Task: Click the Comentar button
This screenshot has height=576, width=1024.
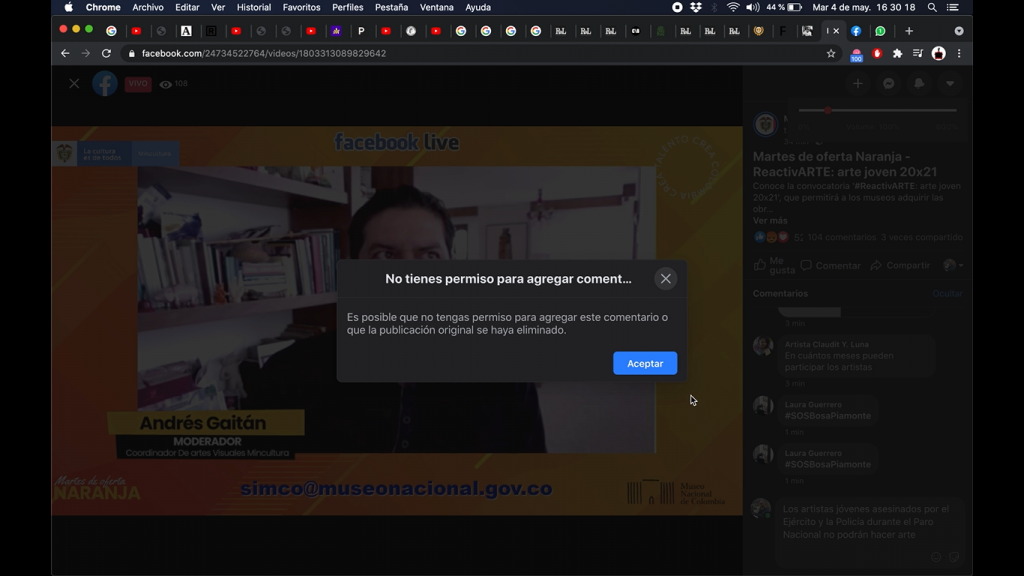Action: [830, 266]
